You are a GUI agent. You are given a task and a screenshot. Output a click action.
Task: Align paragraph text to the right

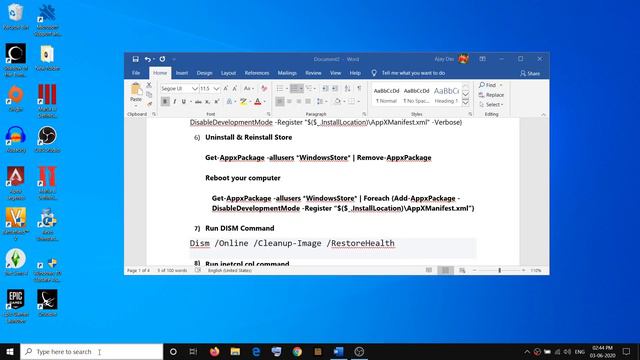click(x=299, y=101)
